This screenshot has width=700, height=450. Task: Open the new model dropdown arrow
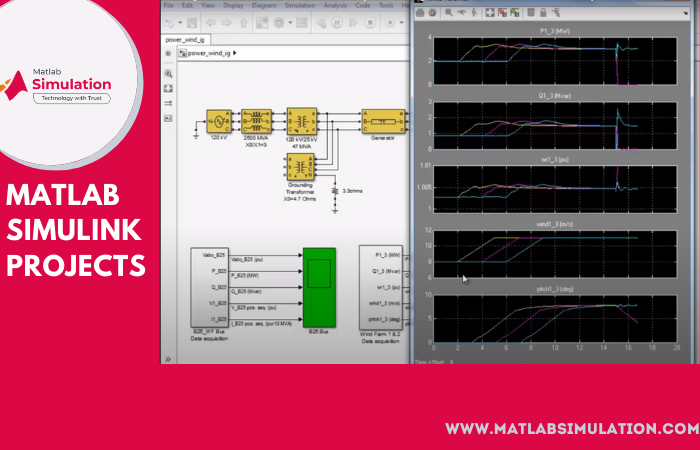point(180,23)
